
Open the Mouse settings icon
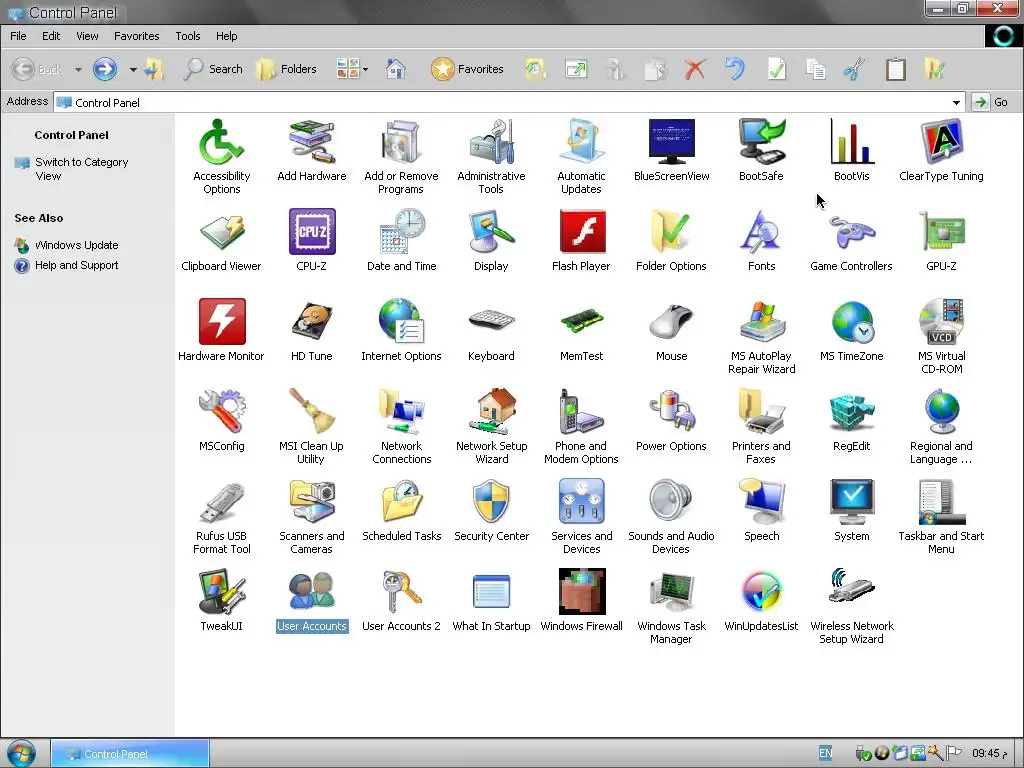pyautogui.click(x=671, y=322)
